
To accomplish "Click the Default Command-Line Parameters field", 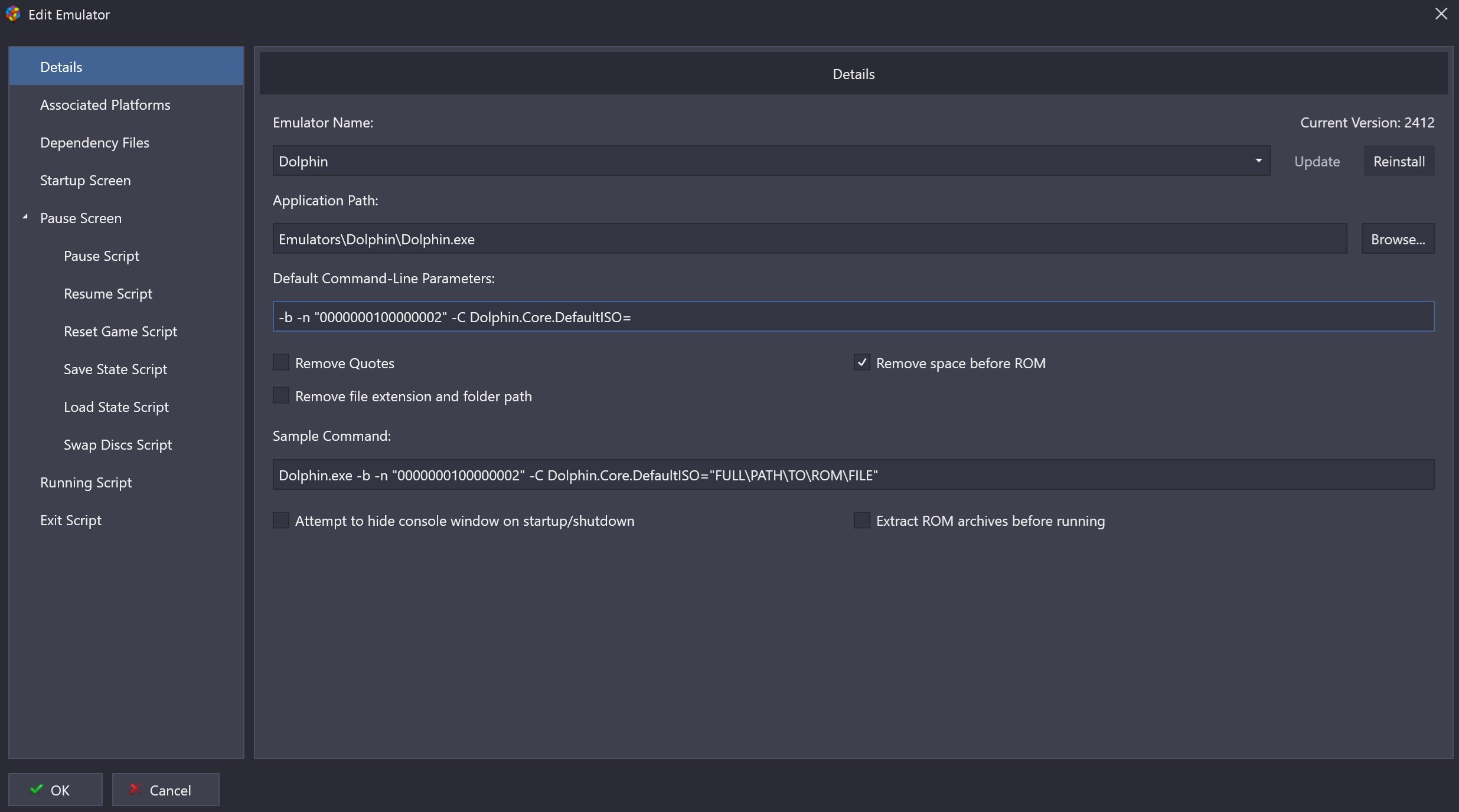I will point(853,316).
